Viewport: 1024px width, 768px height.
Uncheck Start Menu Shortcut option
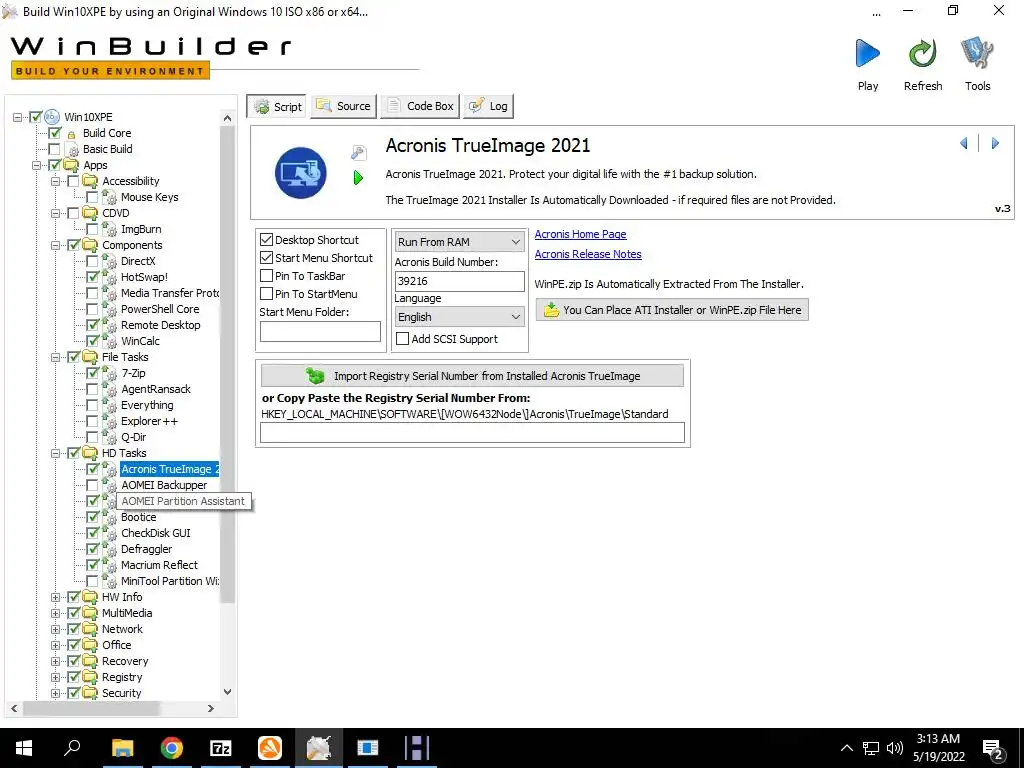click(x=266, y=258)
